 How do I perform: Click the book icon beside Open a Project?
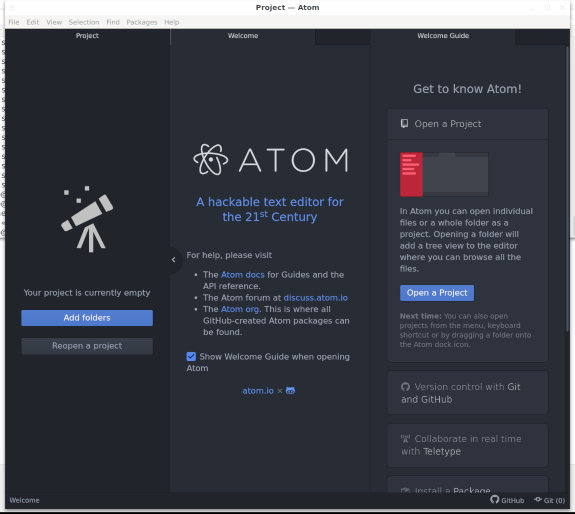[x=404, y=124]
